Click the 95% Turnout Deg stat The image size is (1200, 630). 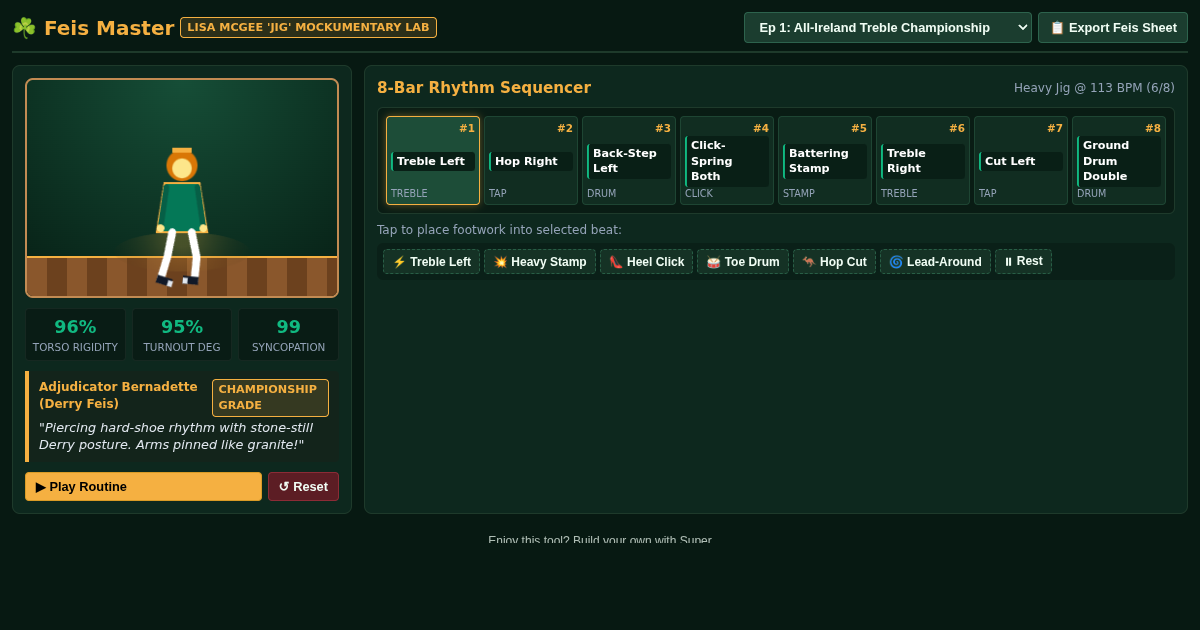[x=182, y=335]
